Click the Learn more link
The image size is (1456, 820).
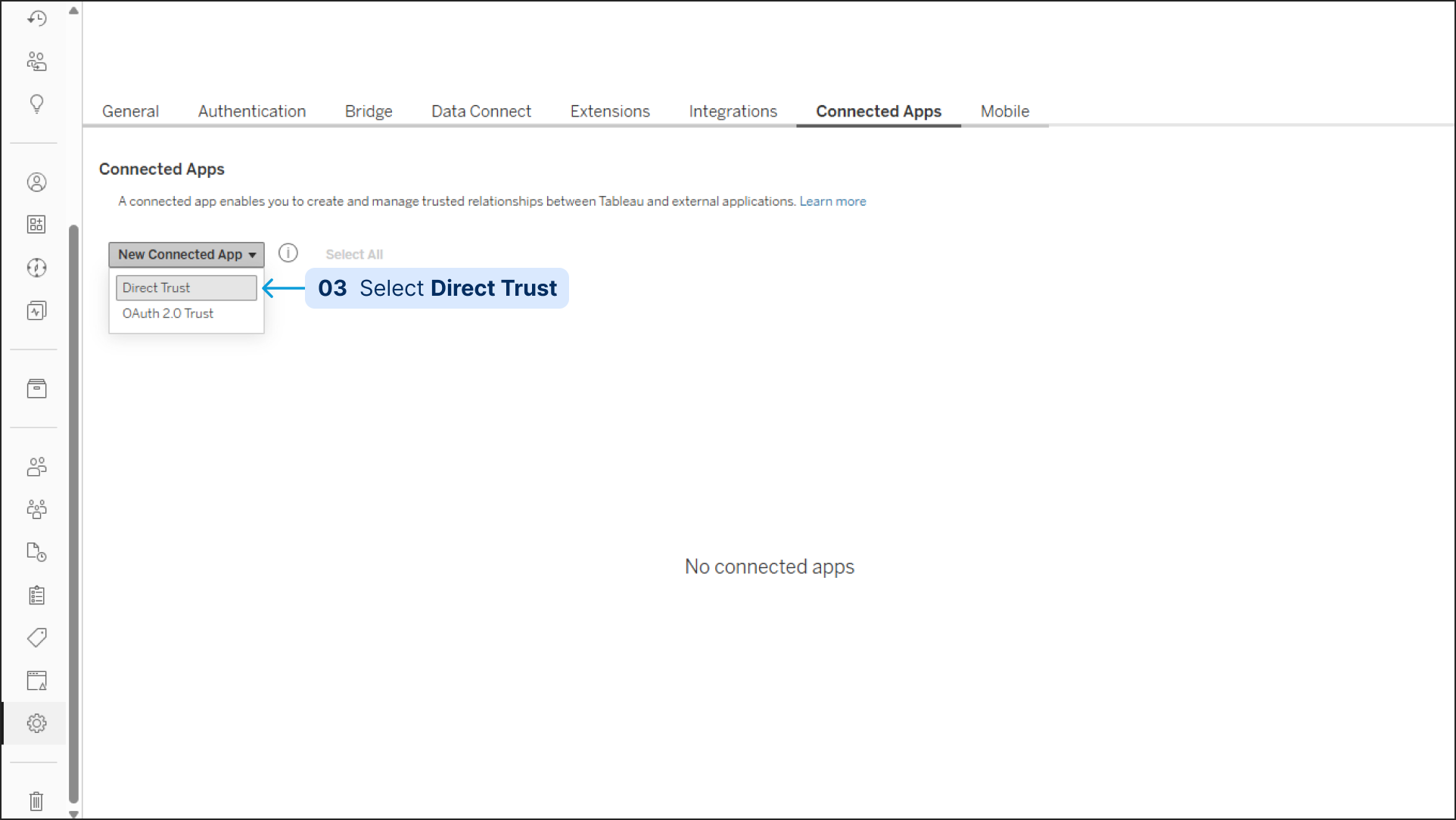pyautogui.click(x=832, y=201)
